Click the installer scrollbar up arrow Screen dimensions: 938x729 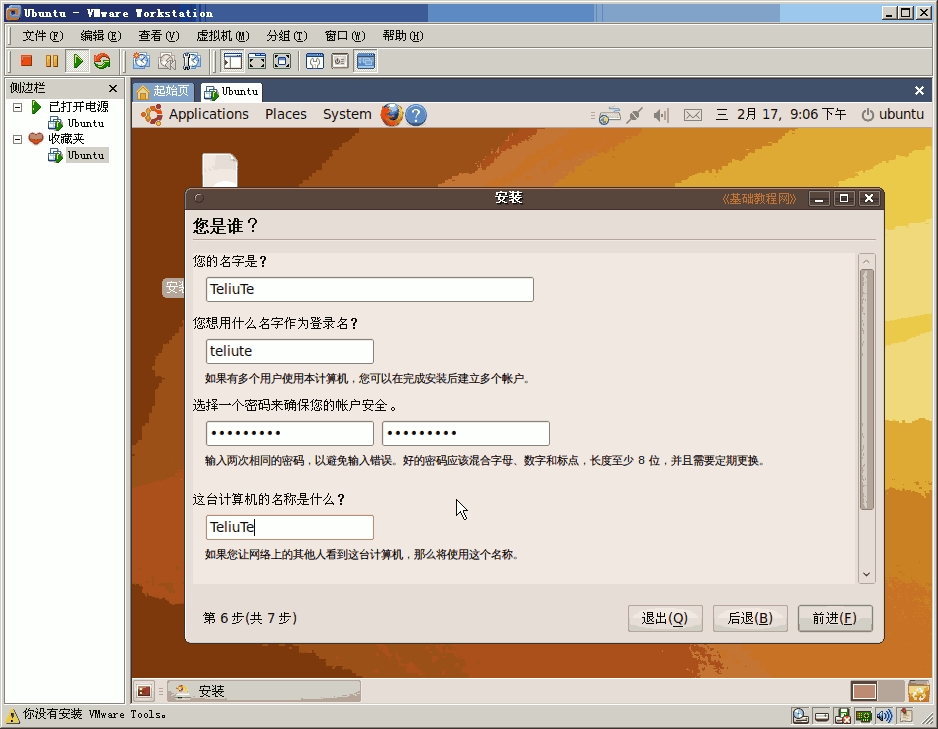coord(866,261)
